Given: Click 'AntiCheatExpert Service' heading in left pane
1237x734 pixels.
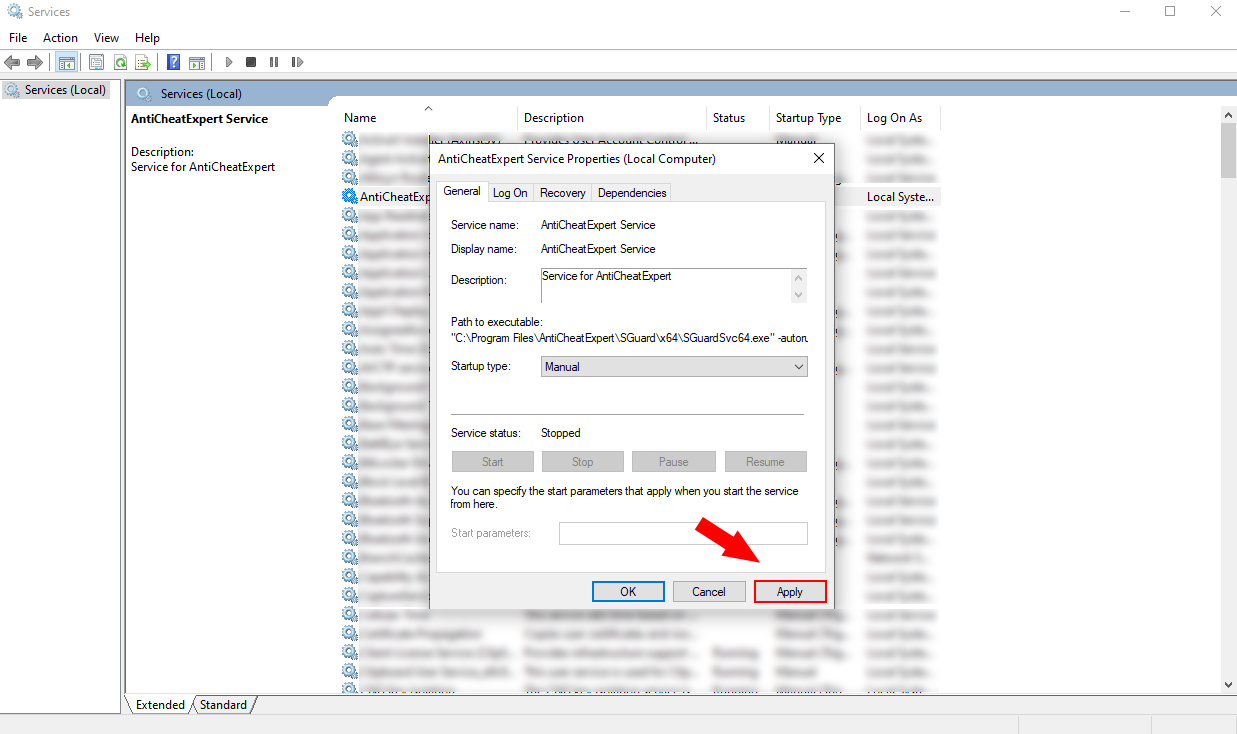Looking at the screenshot, I should click(199, 119).
